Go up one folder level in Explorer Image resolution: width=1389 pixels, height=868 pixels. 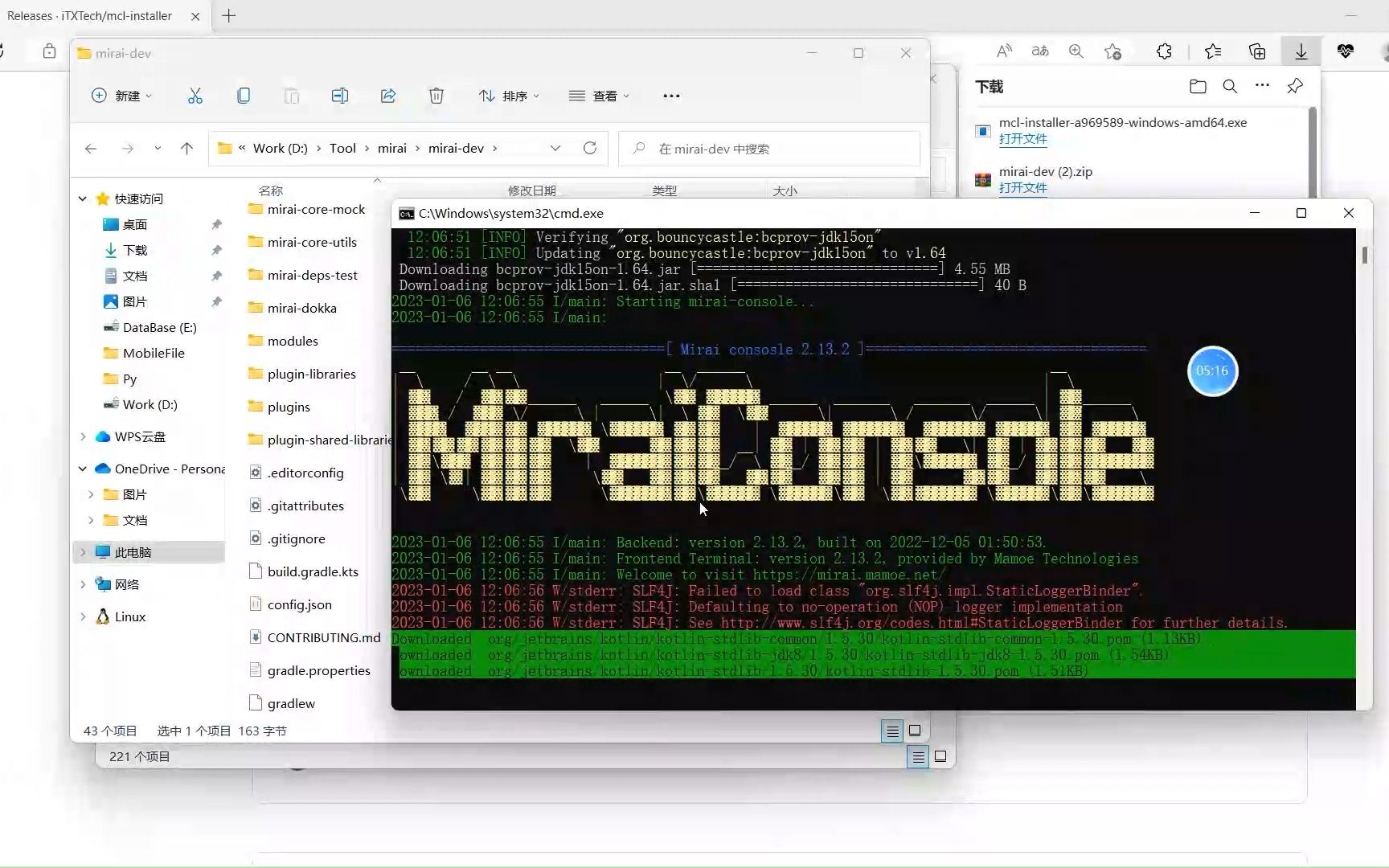[x=186, y=149]
